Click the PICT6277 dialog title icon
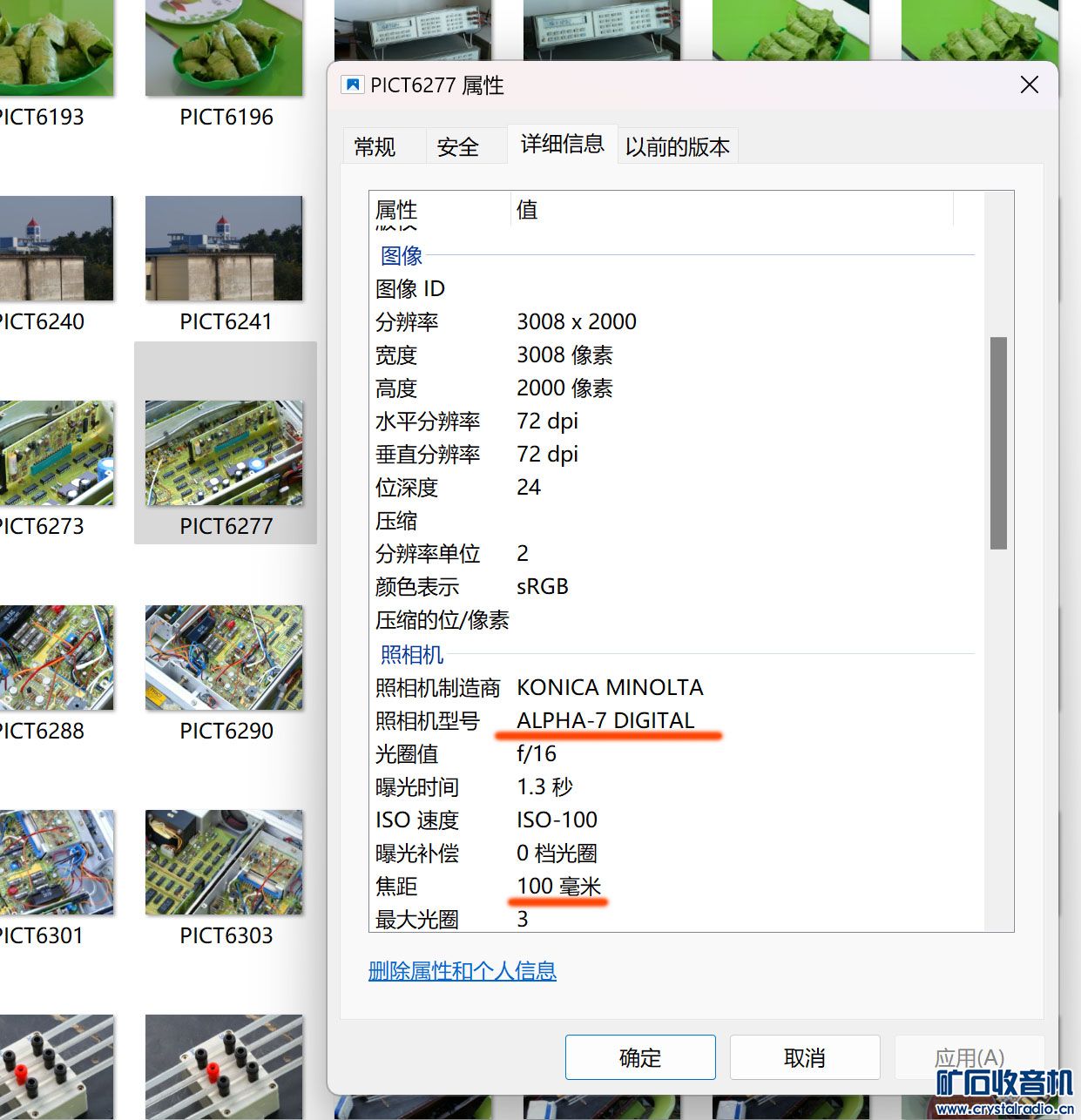Screen dimensions: 1081x1120 pyautogui.click(x=353, y=85)
